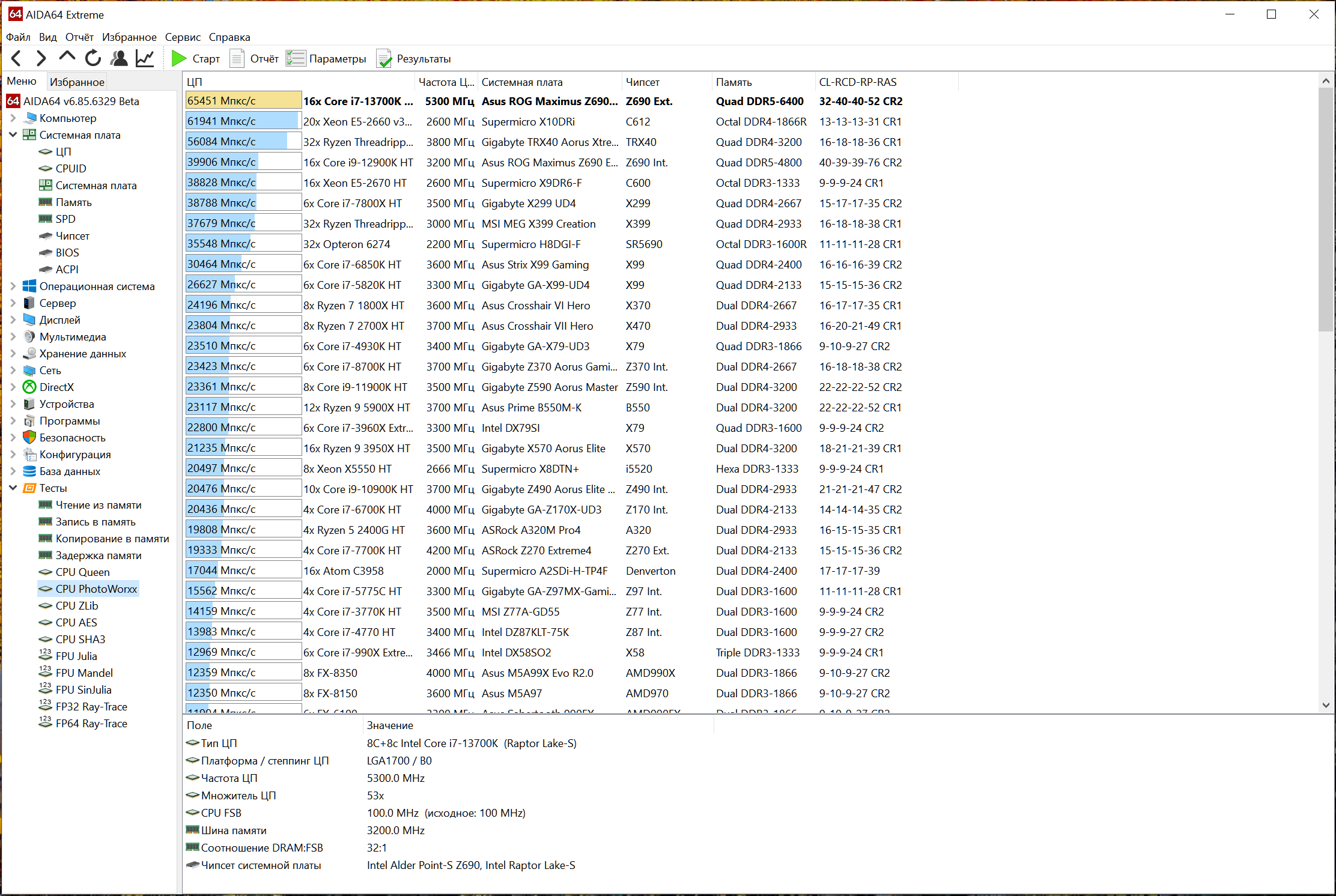Select the FPU Julia benchmark item

[76, 656]
